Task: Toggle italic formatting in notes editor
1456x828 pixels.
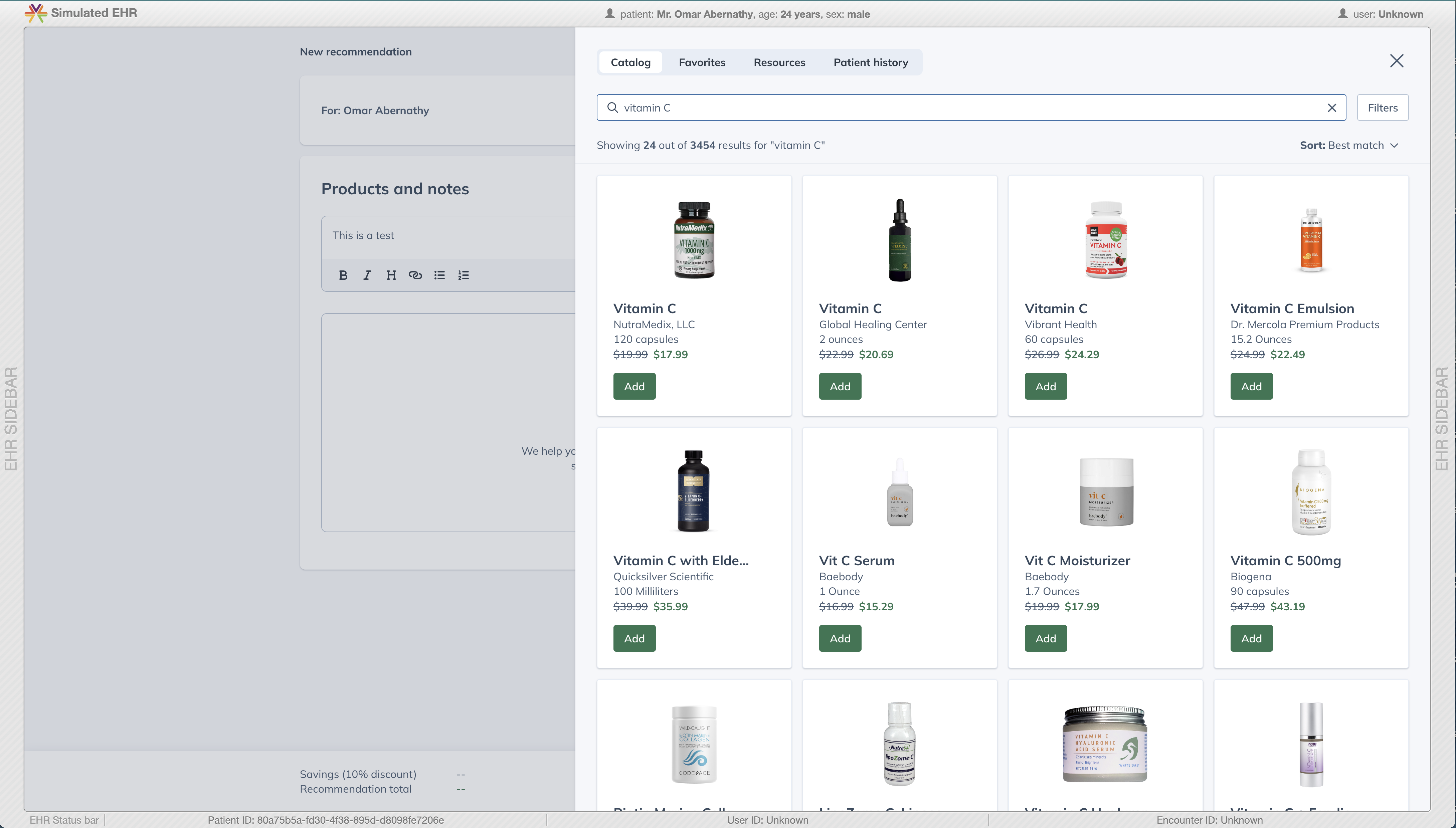Action: tap(367, 275)
